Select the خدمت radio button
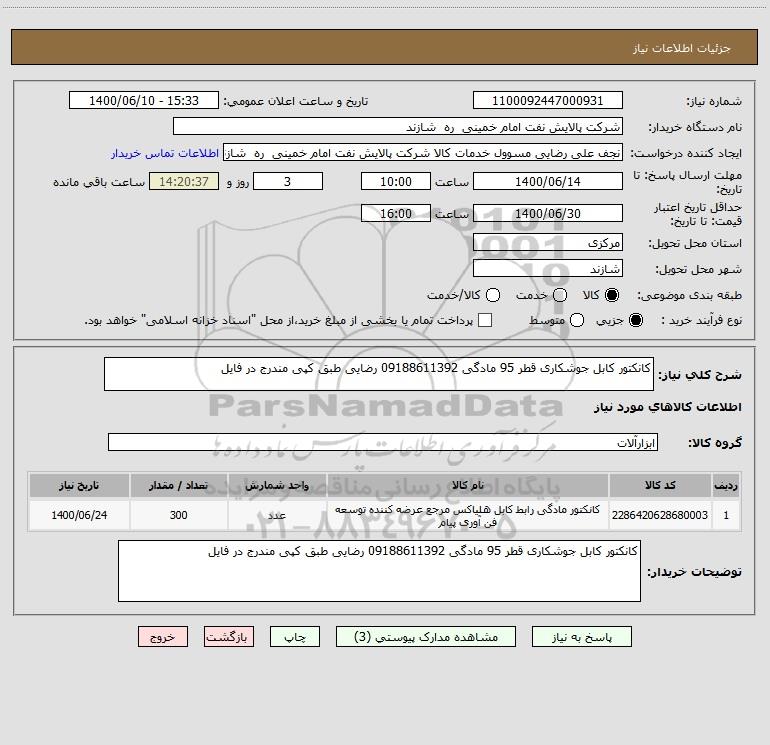770x745 pixels. point(560,295)
